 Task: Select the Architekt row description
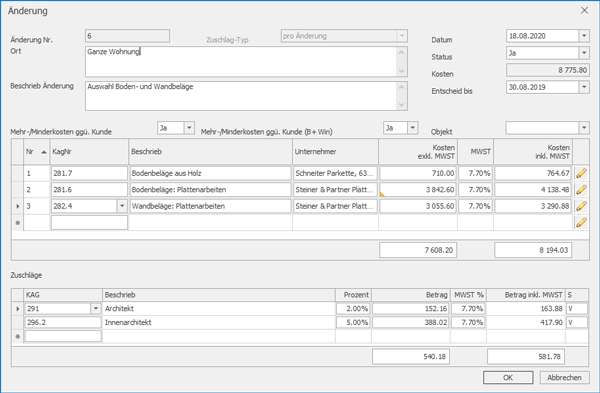pos(219,309)
